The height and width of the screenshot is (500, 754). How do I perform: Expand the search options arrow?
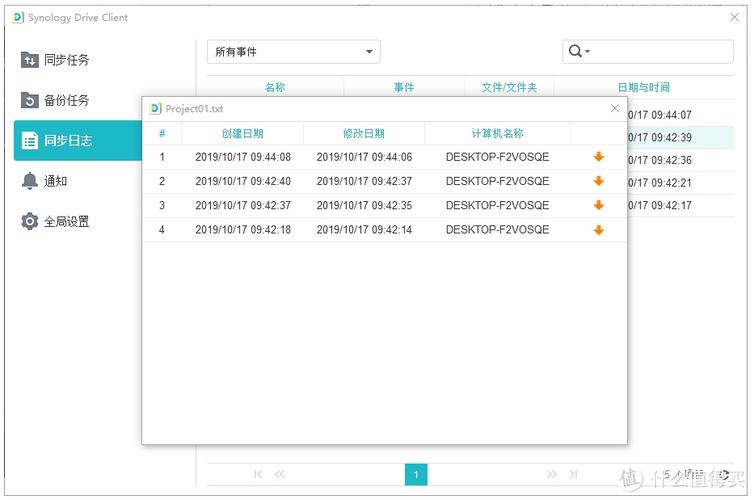[588, 52]
